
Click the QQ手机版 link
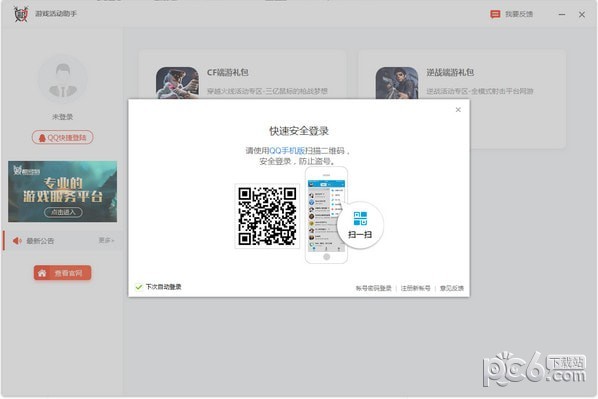pos(287,151)
